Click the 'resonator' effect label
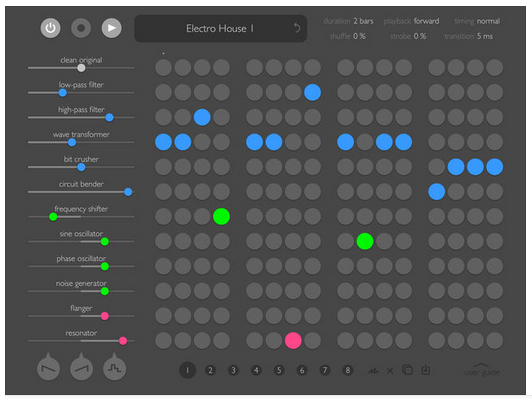 tap(81, 333)
